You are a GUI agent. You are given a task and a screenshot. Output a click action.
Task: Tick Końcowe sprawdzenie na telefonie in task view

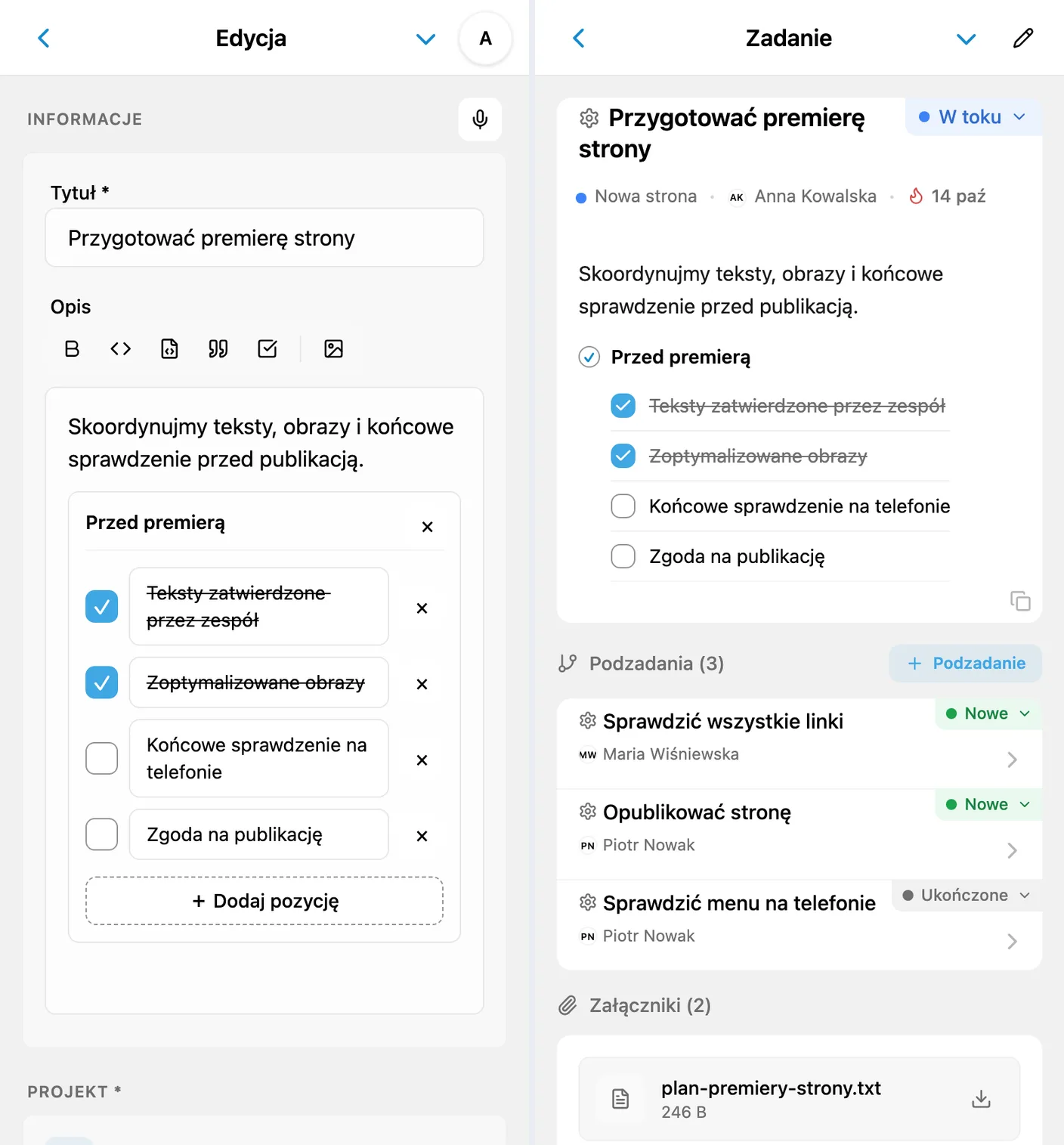click(623, 506)
